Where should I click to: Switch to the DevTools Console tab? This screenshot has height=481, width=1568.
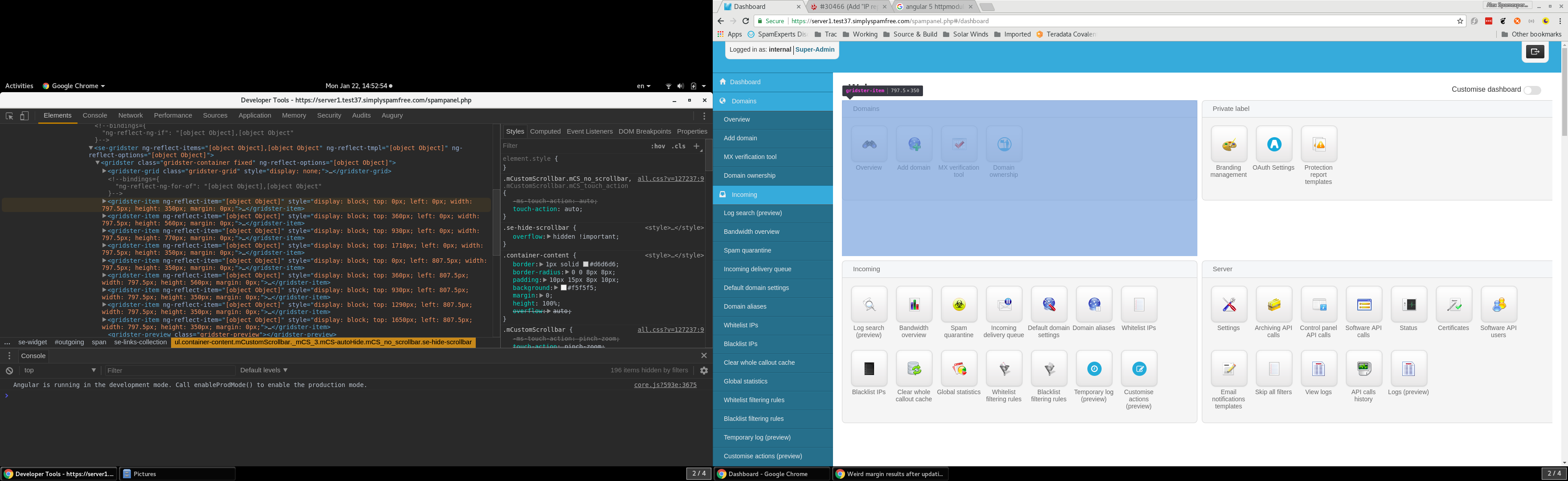pos(95,115)
